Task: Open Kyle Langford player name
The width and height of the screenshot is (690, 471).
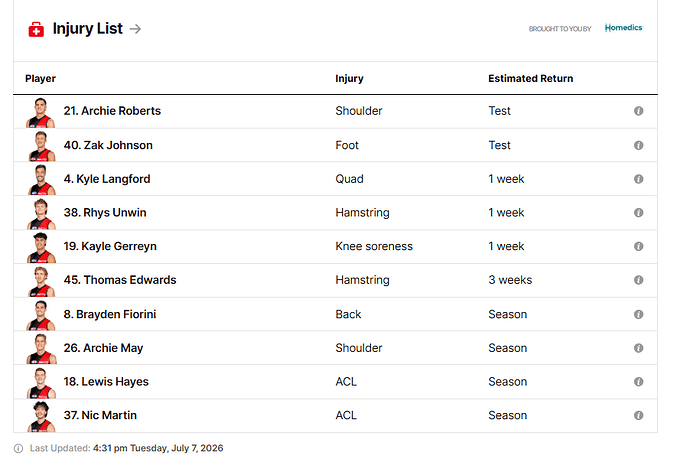Action: tap(107, 179)
